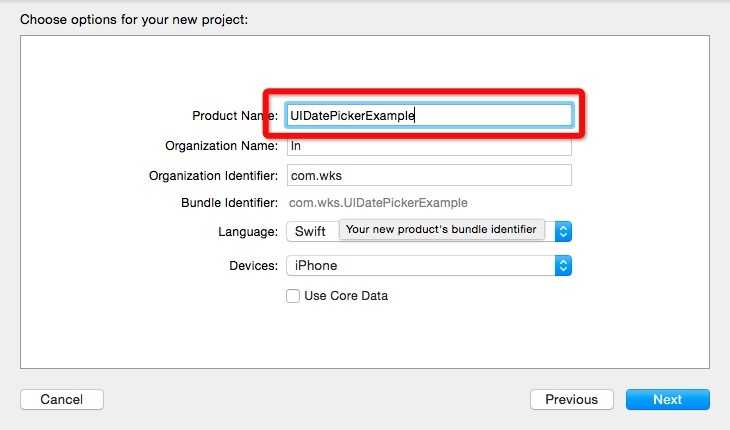Click the 'Choose options for your new project' heading
This screenshot has width=730, height=430.
[134, 20]
